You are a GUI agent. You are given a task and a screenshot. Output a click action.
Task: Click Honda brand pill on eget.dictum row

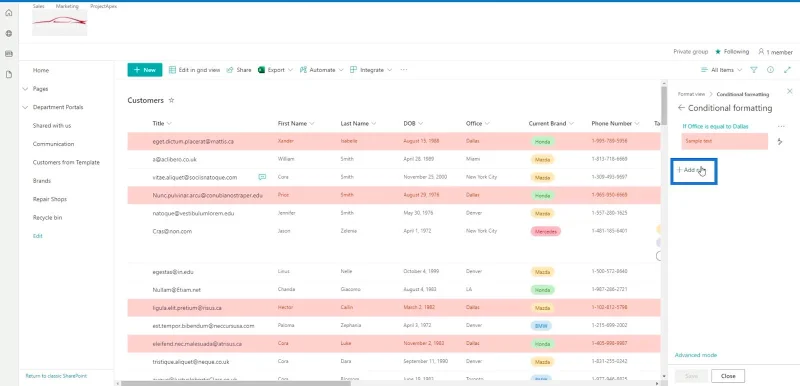542,141
